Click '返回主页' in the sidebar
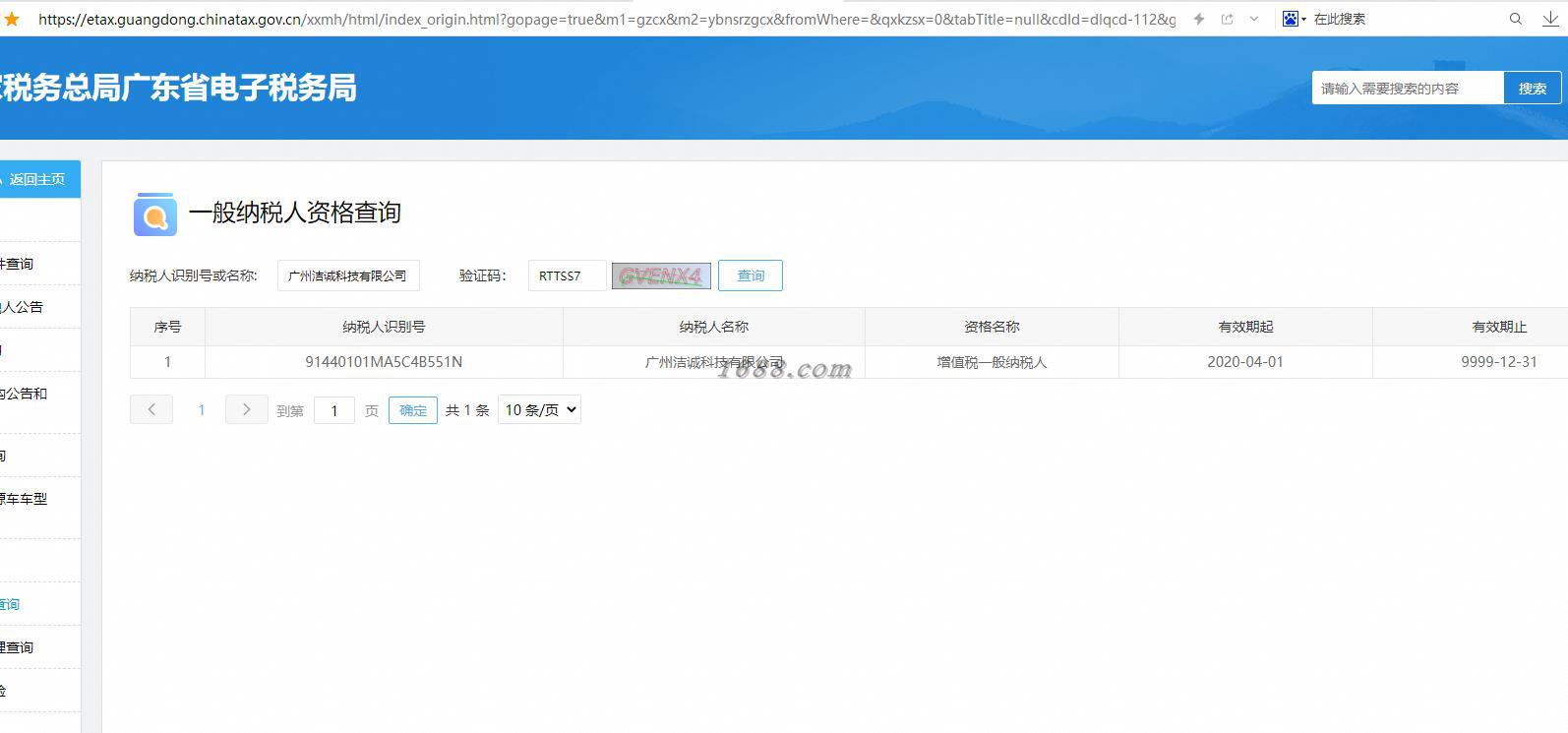The height and width of the screenshot is (733, 1568). [37, 179]
